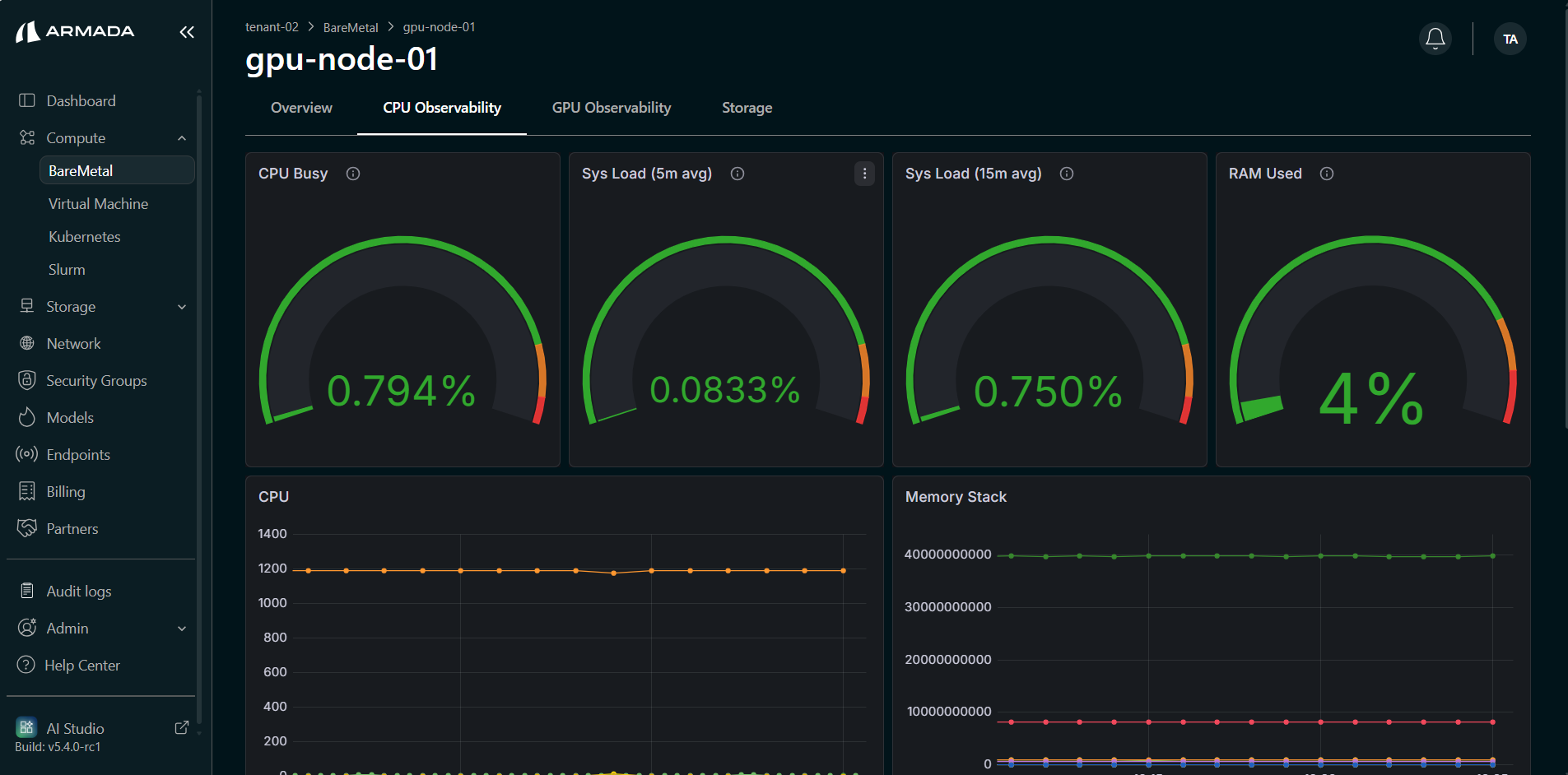Image resolution: width=1568 pixels, height=775 pixels.
Task: Click the Admin user-gear icon
Action: click(27, 628)
